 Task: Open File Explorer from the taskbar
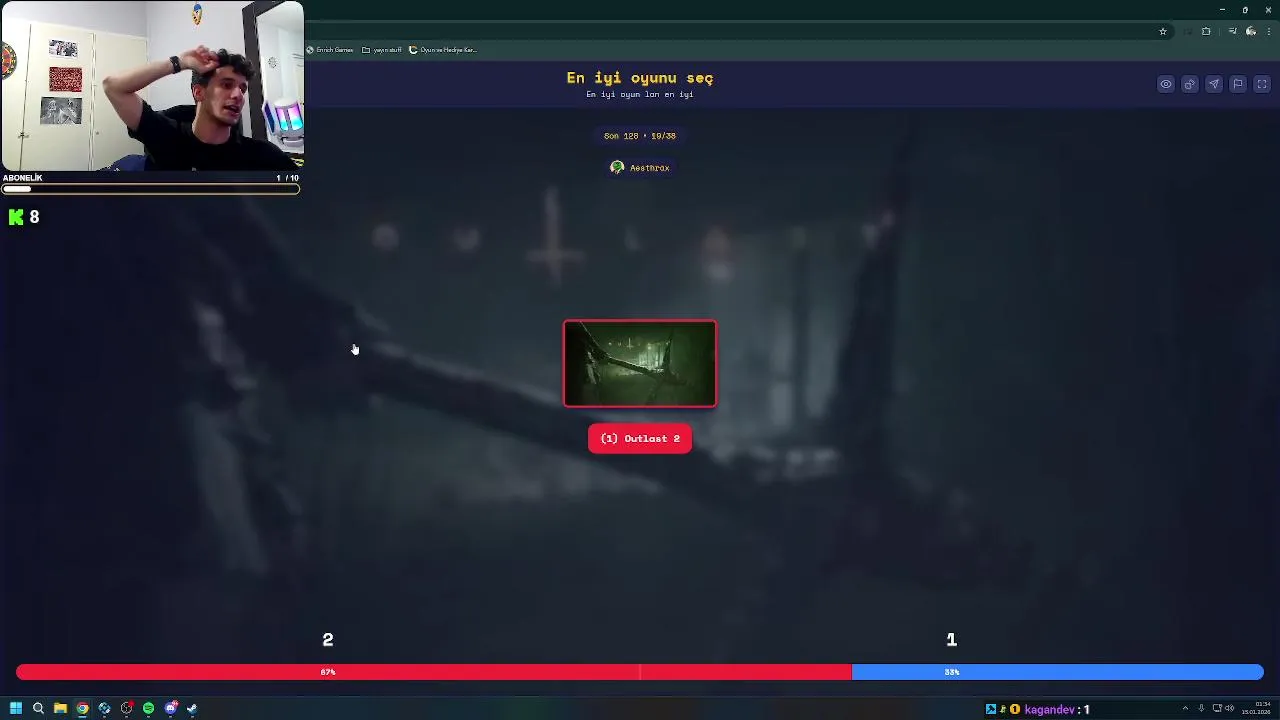pyautogui.click(x=60, y=709)
